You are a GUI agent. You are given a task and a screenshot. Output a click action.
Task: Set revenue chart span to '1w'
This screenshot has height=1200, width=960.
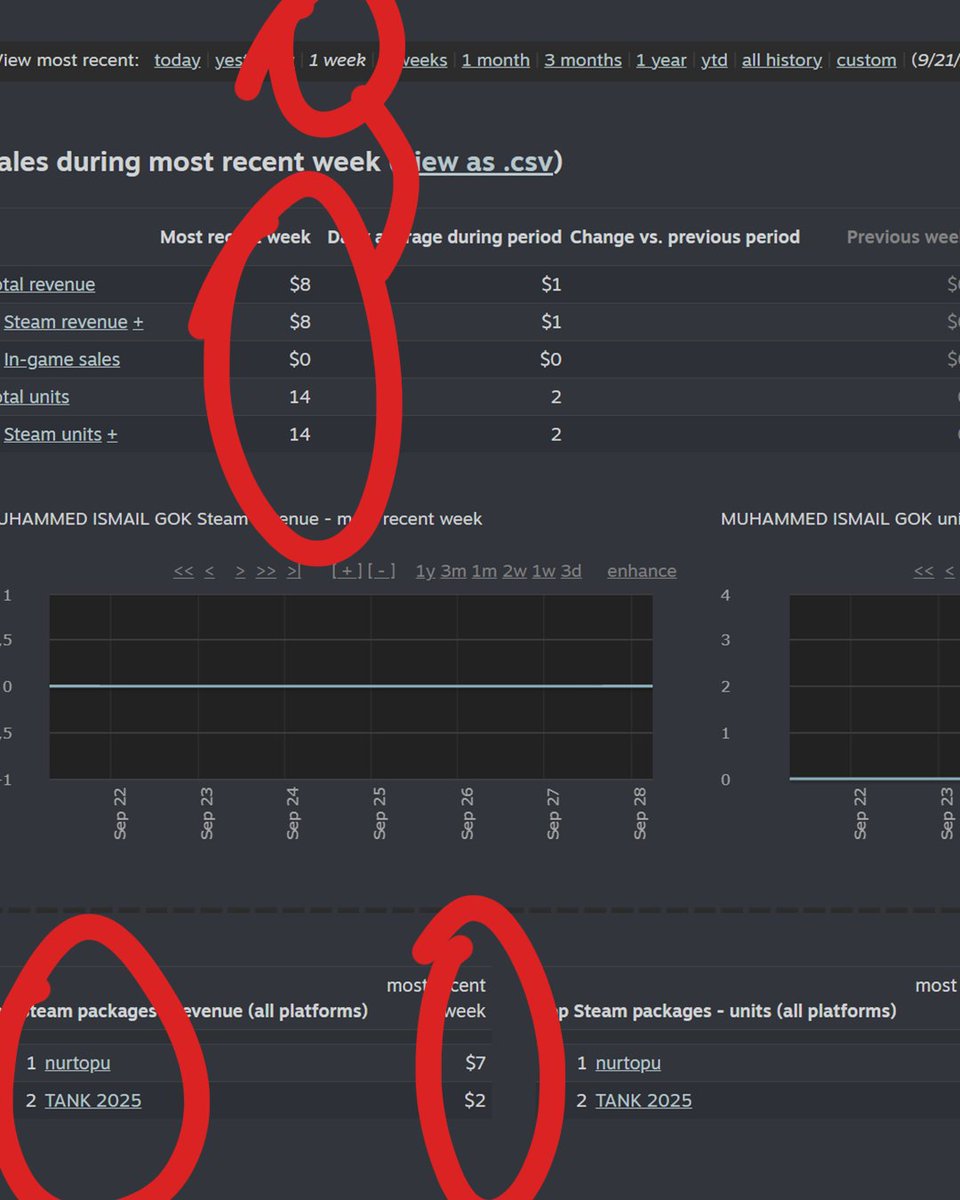coord(543,571)
